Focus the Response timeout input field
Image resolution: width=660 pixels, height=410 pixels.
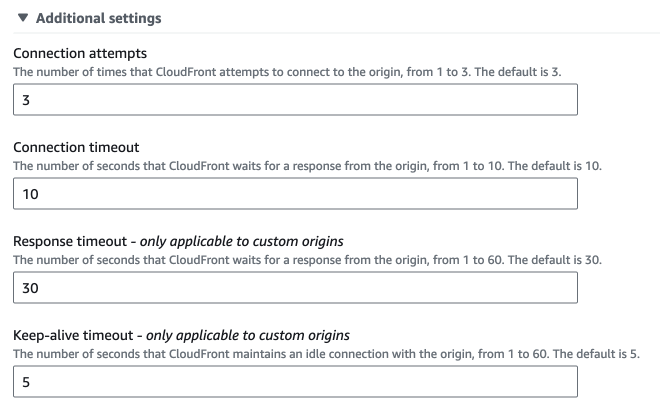pyautogui.click(x=296, y=287)
